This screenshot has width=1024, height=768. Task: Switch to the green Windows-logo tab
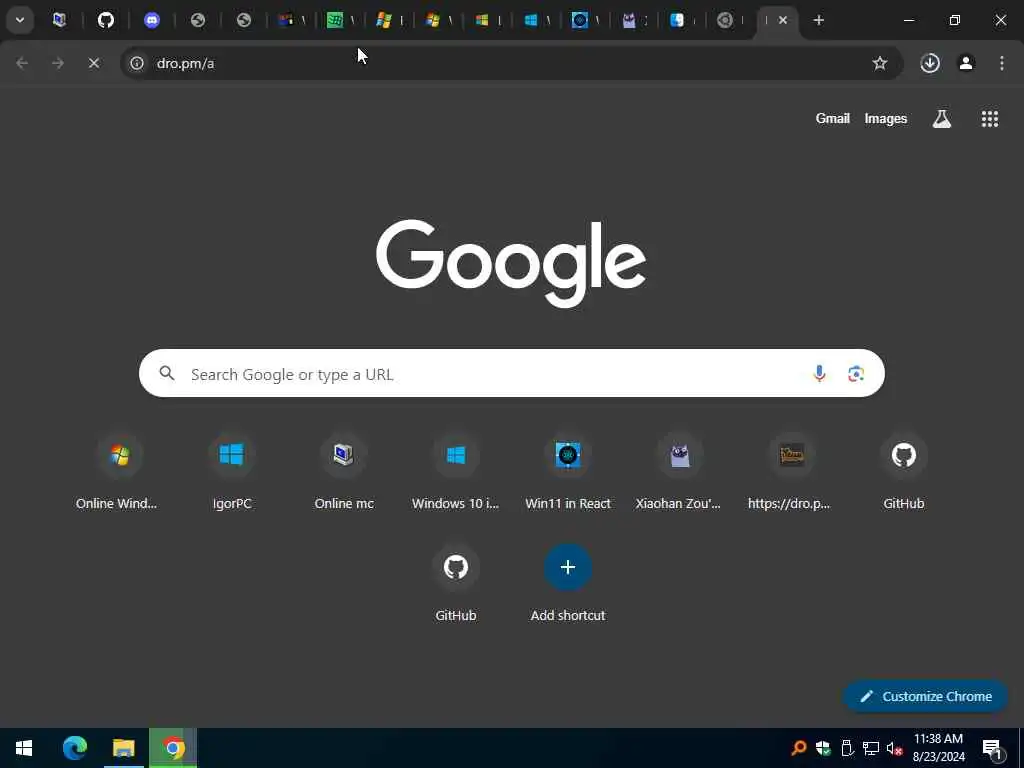pos(335,20)
